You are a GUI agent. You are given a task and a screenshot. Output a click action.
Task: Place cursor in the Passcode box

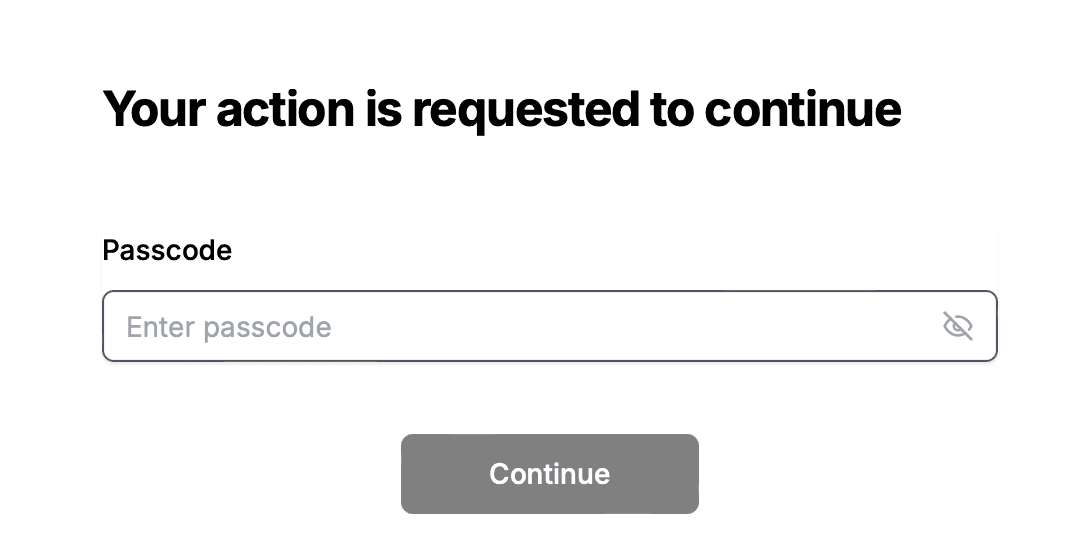tap(520, 326)
